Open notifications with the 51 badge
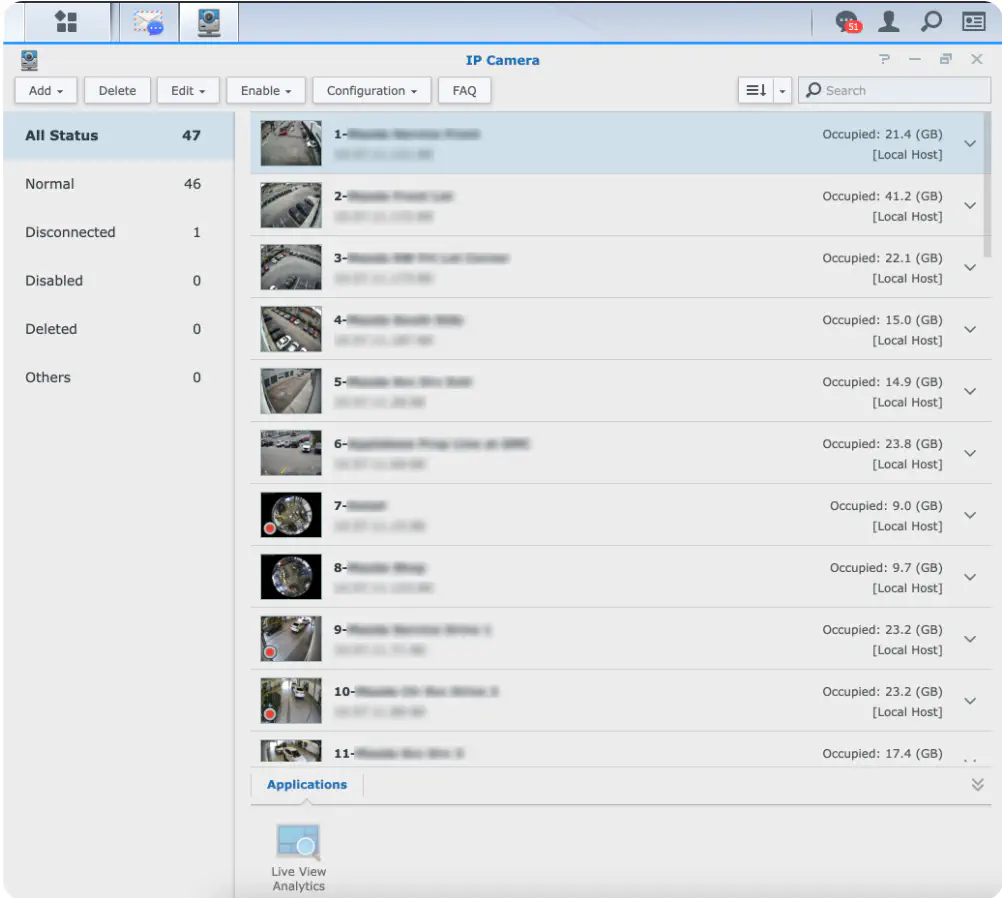The height and width of the screenshot is (898, 1002). point(849,22)
